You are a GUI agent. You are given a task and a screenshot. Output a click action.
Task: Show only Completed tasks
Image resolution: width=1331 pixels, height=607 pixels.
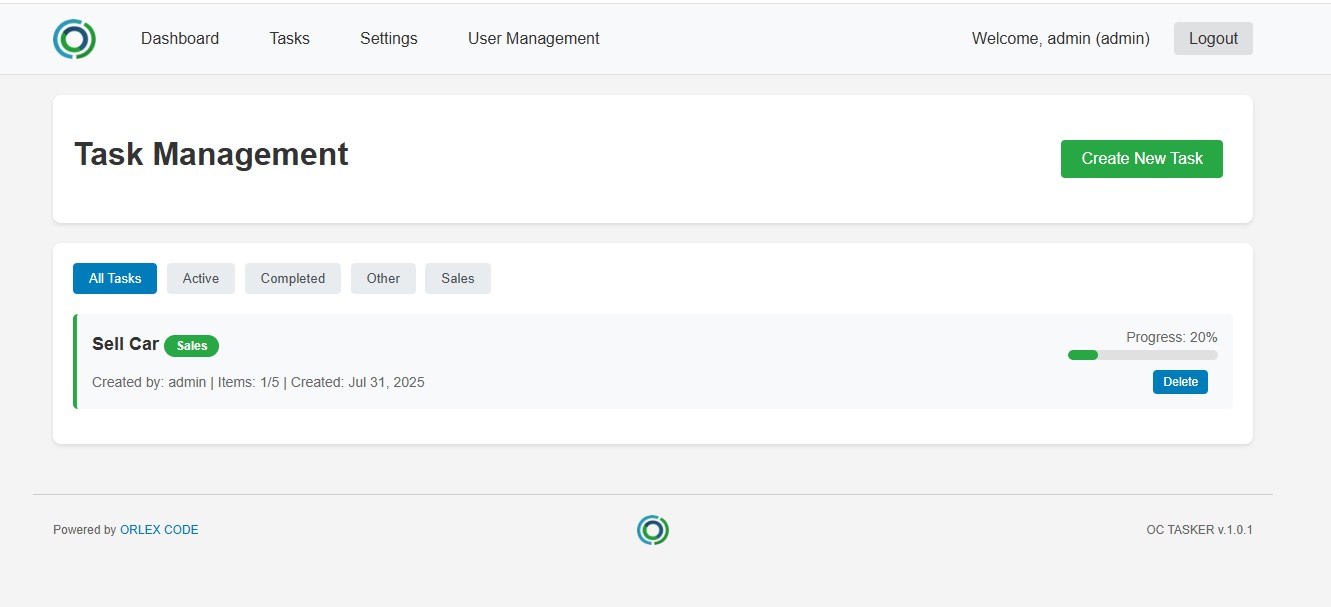click(x=292, y=279)
